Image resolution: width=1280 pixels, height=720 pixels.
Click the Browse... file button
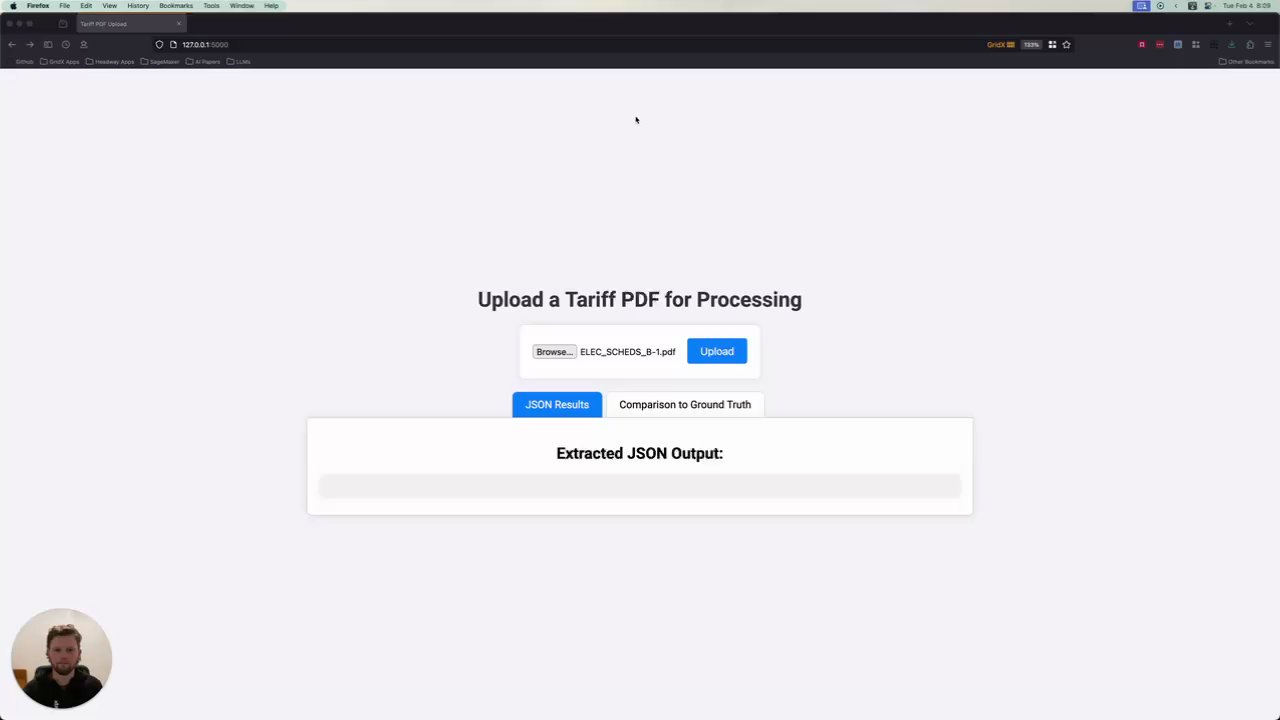[x=554, y=352]
